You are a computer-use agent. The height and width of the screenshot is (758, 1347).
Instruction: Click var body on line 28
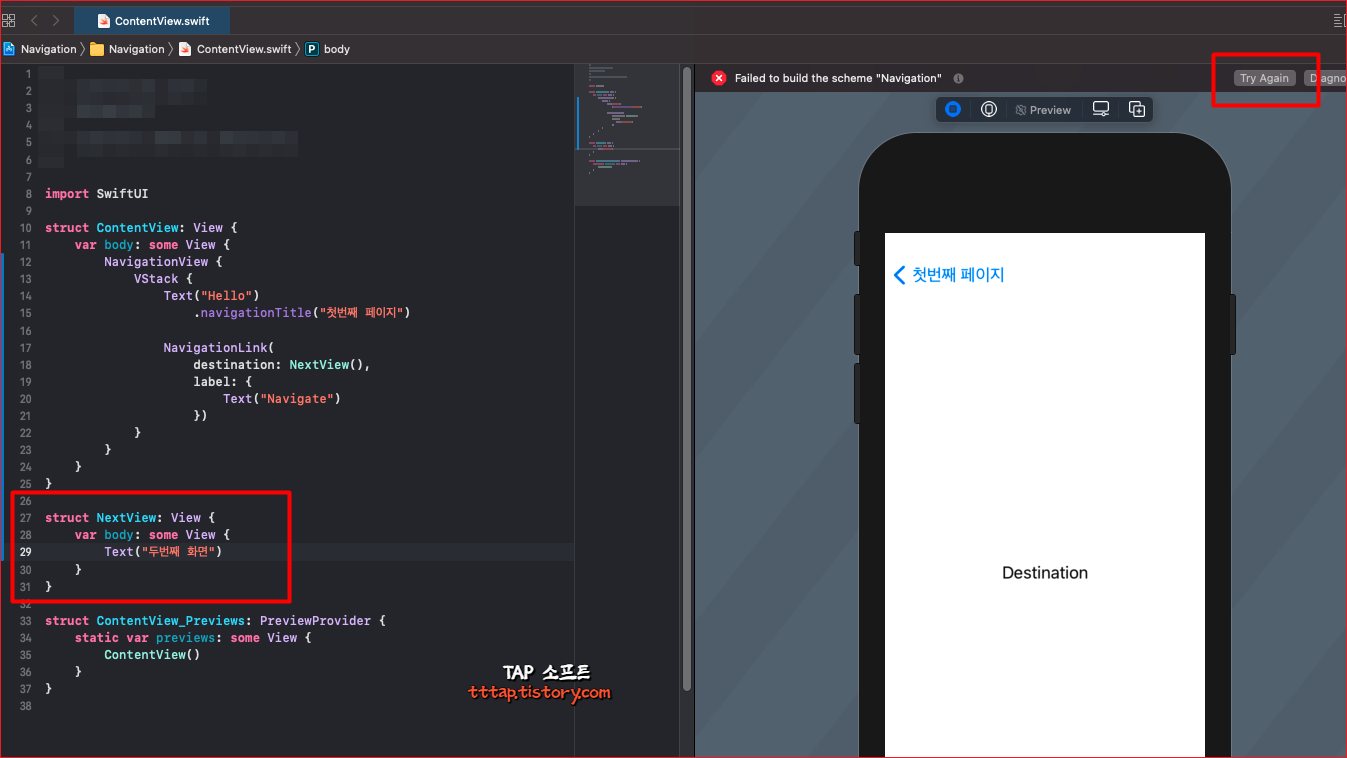[152, 535]
